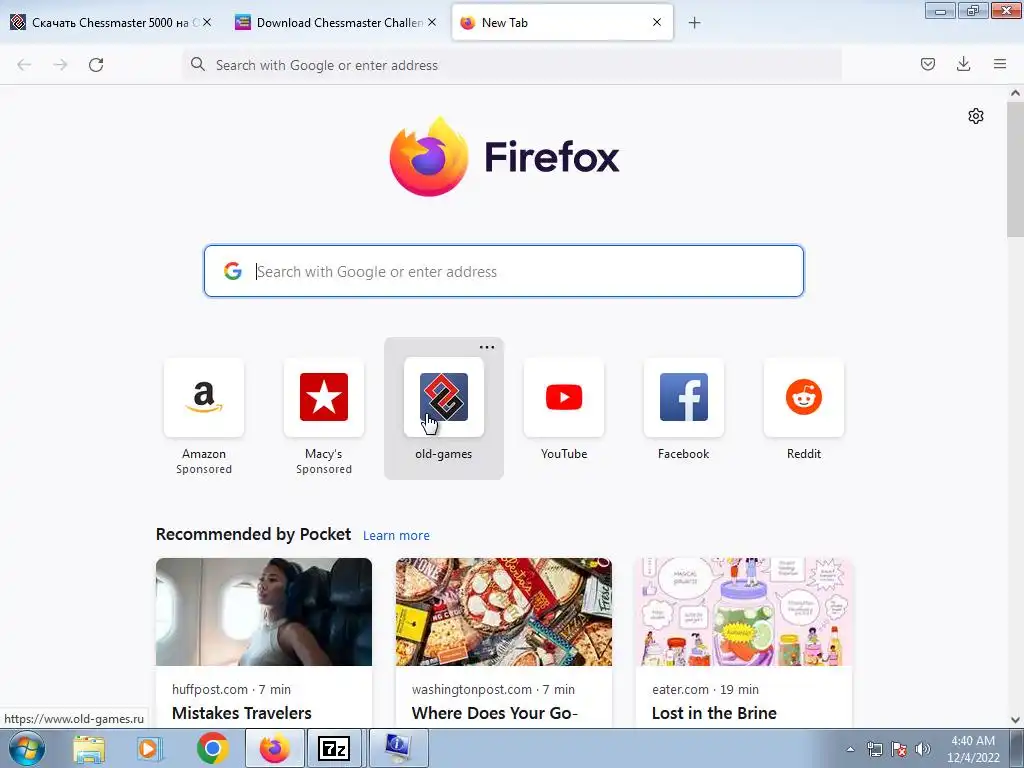Open the Downloads panel

[963, 64]
